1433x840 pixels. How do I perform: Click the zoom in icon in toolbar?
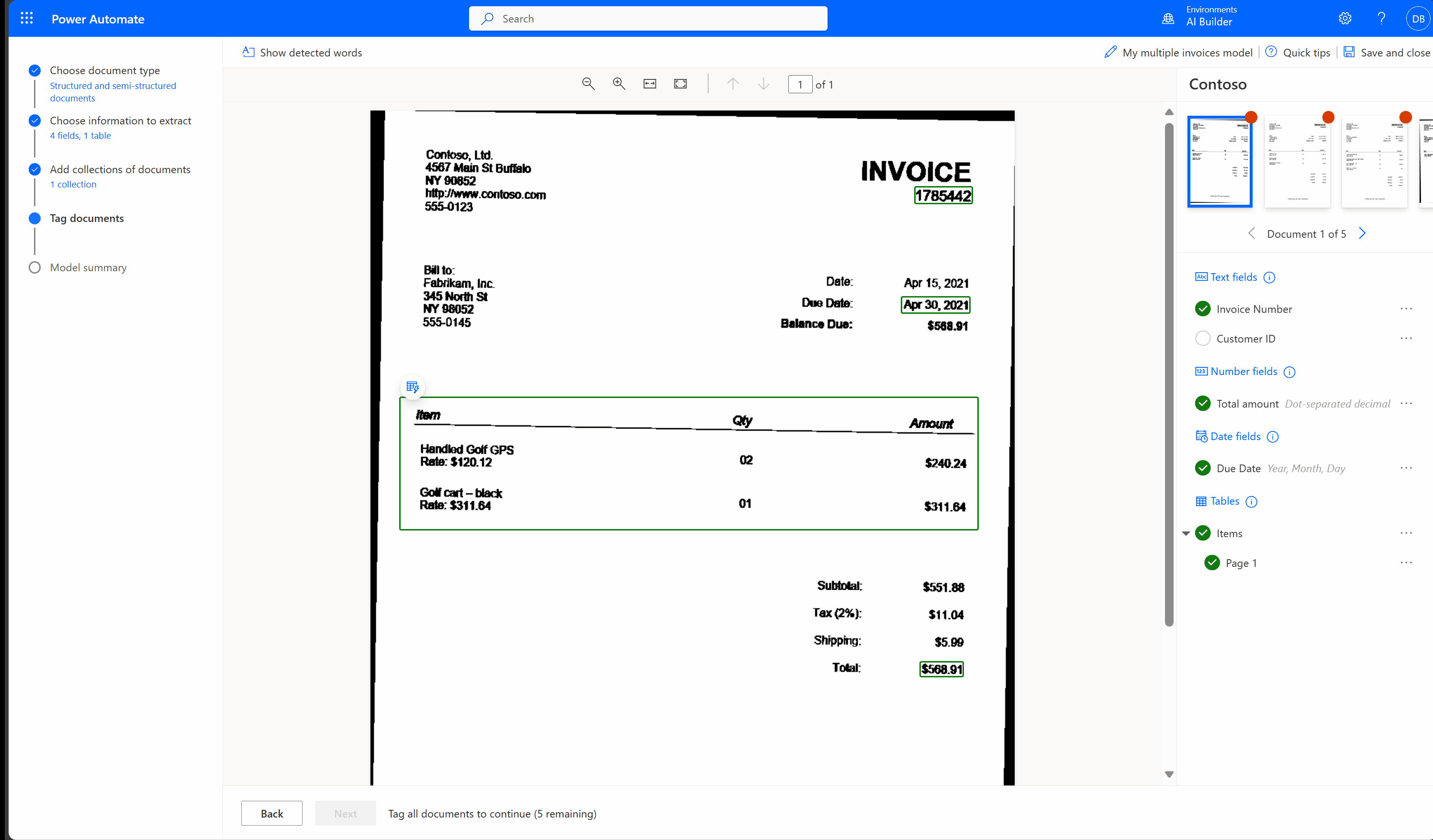coord(619,84)
